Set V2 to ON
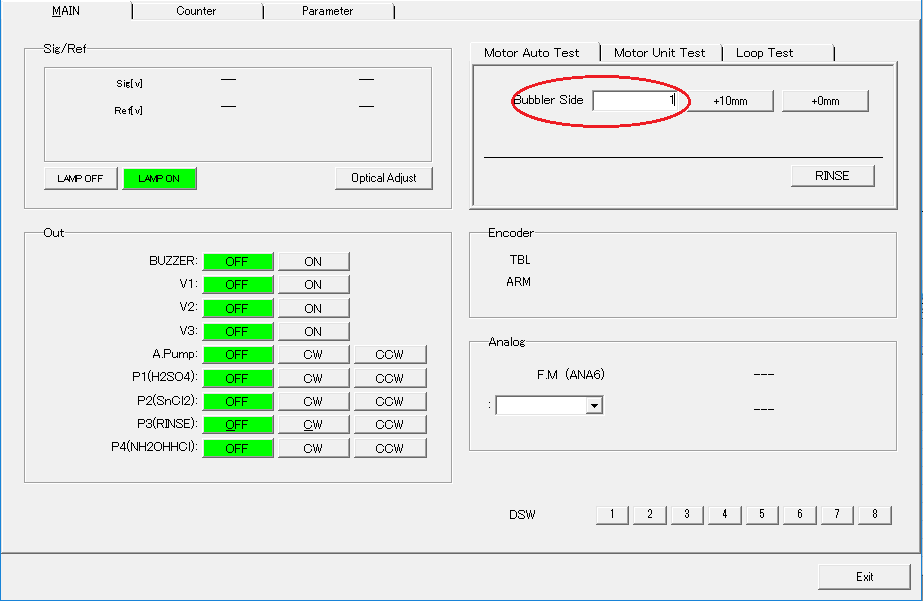 (x=313, y=308)
